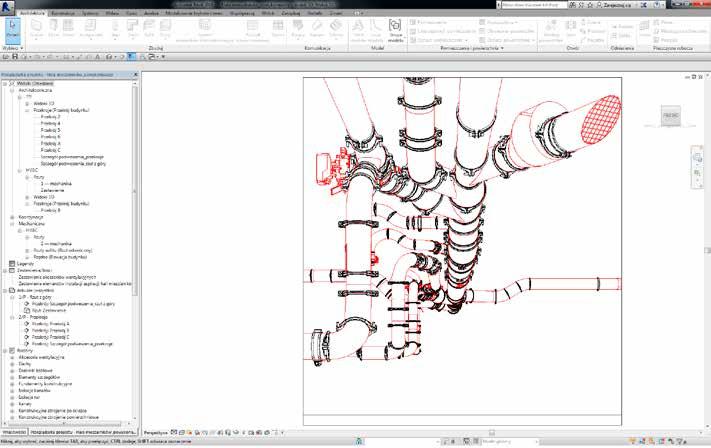Select Szczegół podwieszenia_rzut z góry view
This screenshot has width=711, height=448.
[73, 164]
